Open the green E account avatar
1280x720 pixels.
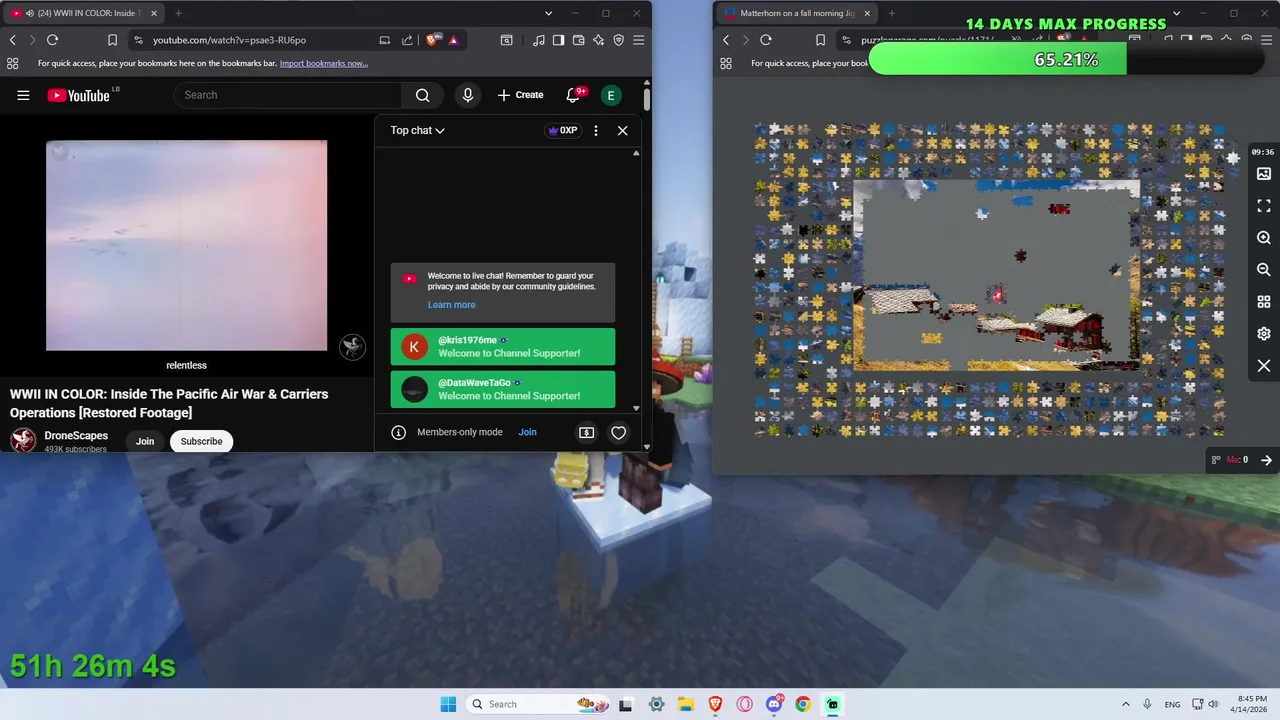coord(610,95)
